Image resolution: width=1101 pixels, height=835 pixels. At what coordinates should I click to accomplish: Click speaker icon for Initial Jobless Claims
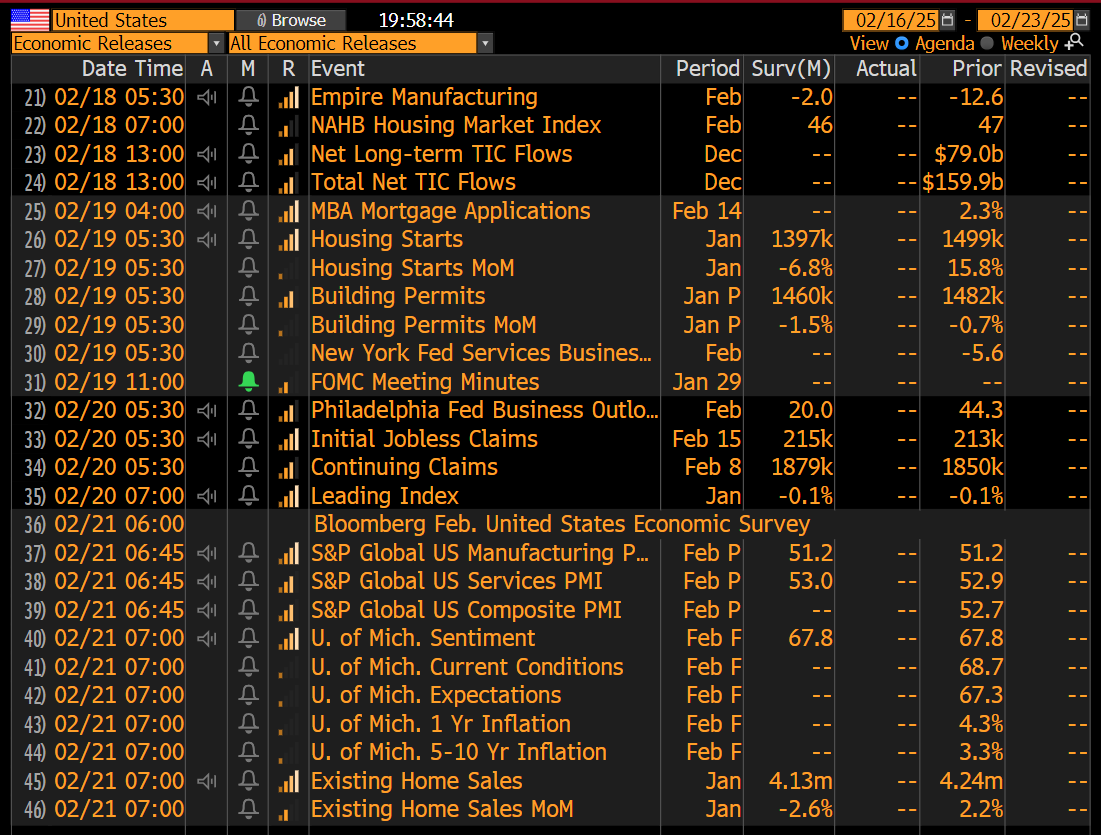pos(206,439)
